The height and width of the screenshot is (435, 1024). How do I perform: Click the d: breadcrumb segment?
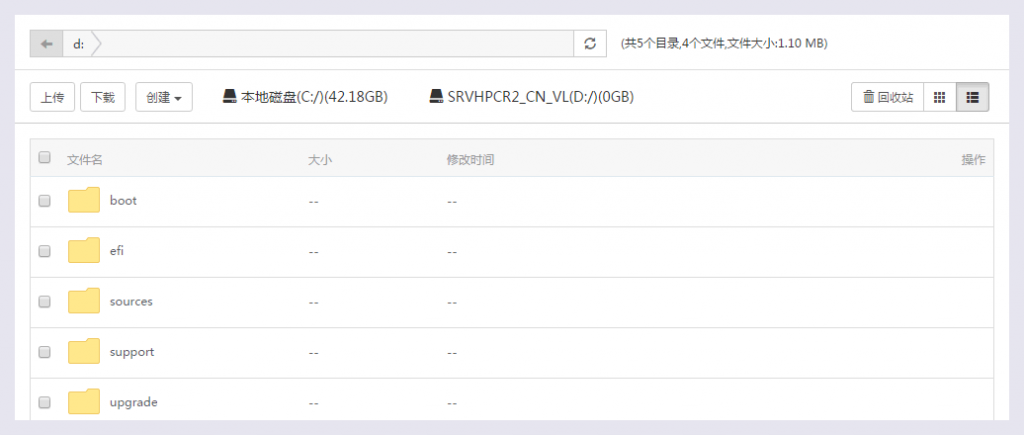coord(78,44)
